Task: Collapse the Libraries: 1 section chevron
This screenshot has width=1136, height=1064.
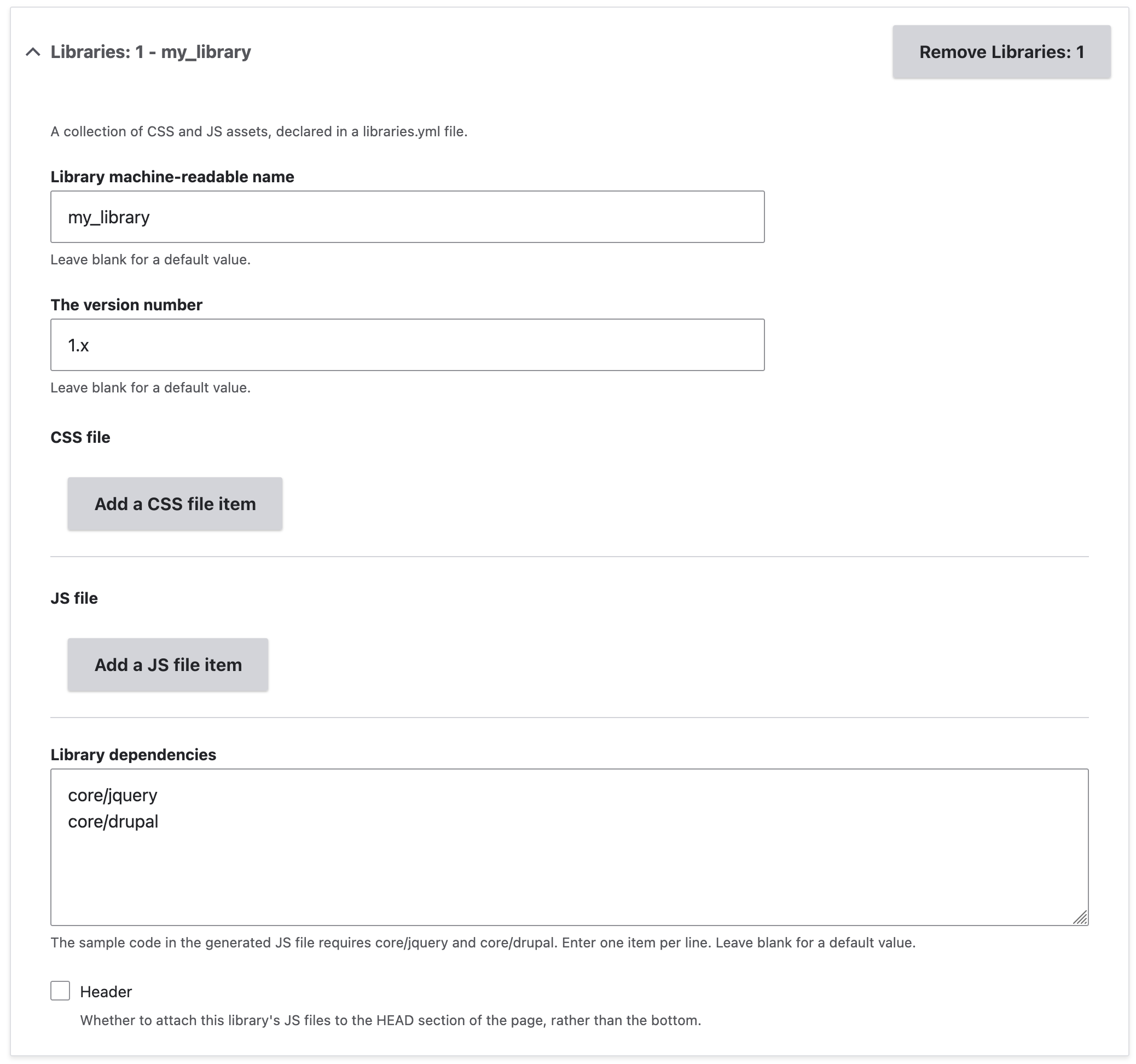Action: (x=33, y=52)
